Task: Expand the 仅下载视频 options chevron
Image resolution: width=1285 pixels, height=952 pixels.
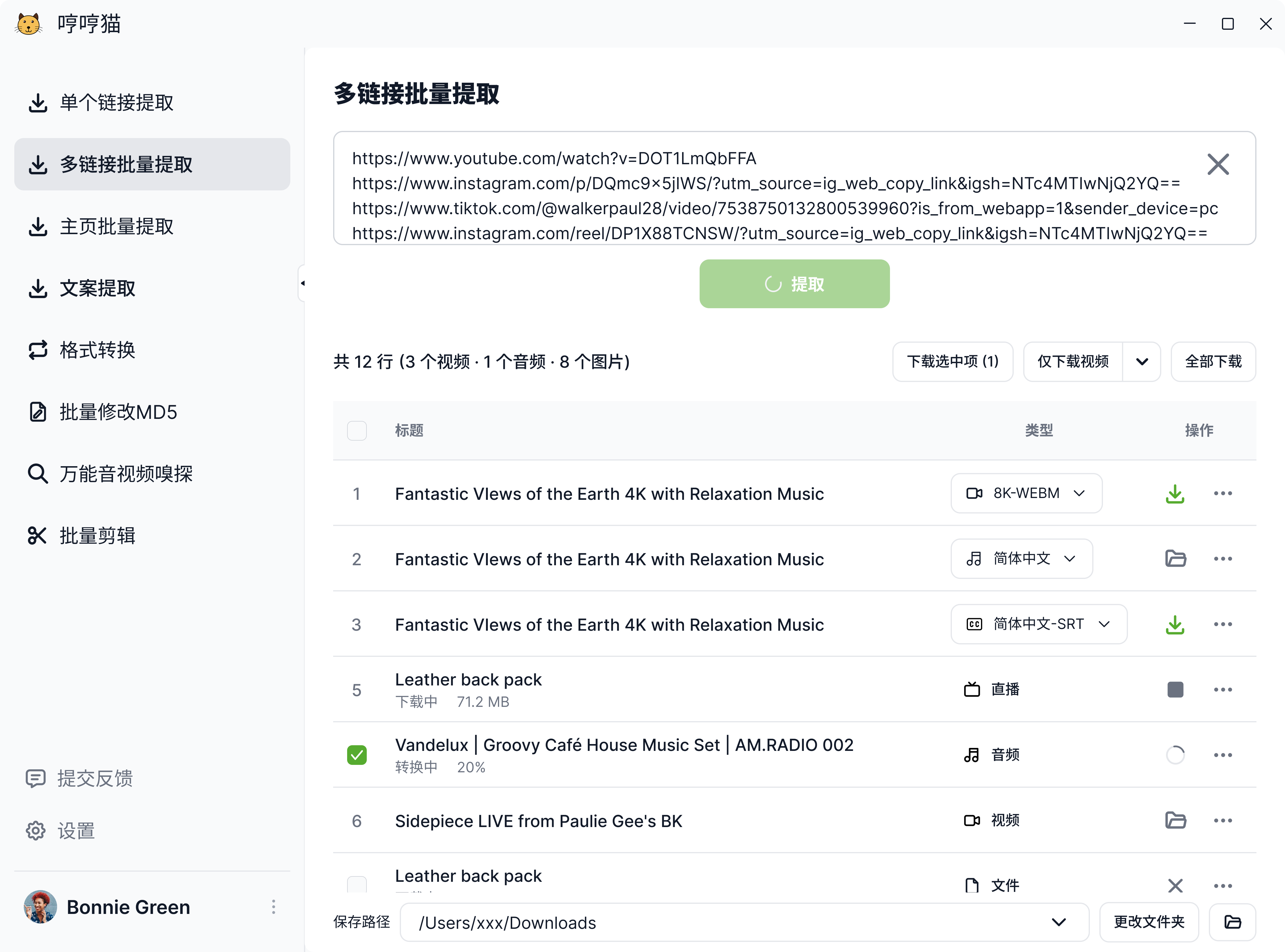Action: click(1142, 361)
